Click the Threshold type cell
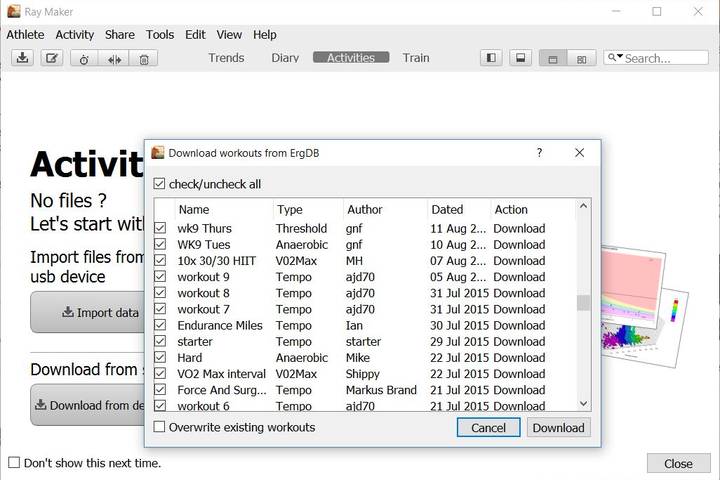Screen dimensions: 720x480 coord(301,228)
